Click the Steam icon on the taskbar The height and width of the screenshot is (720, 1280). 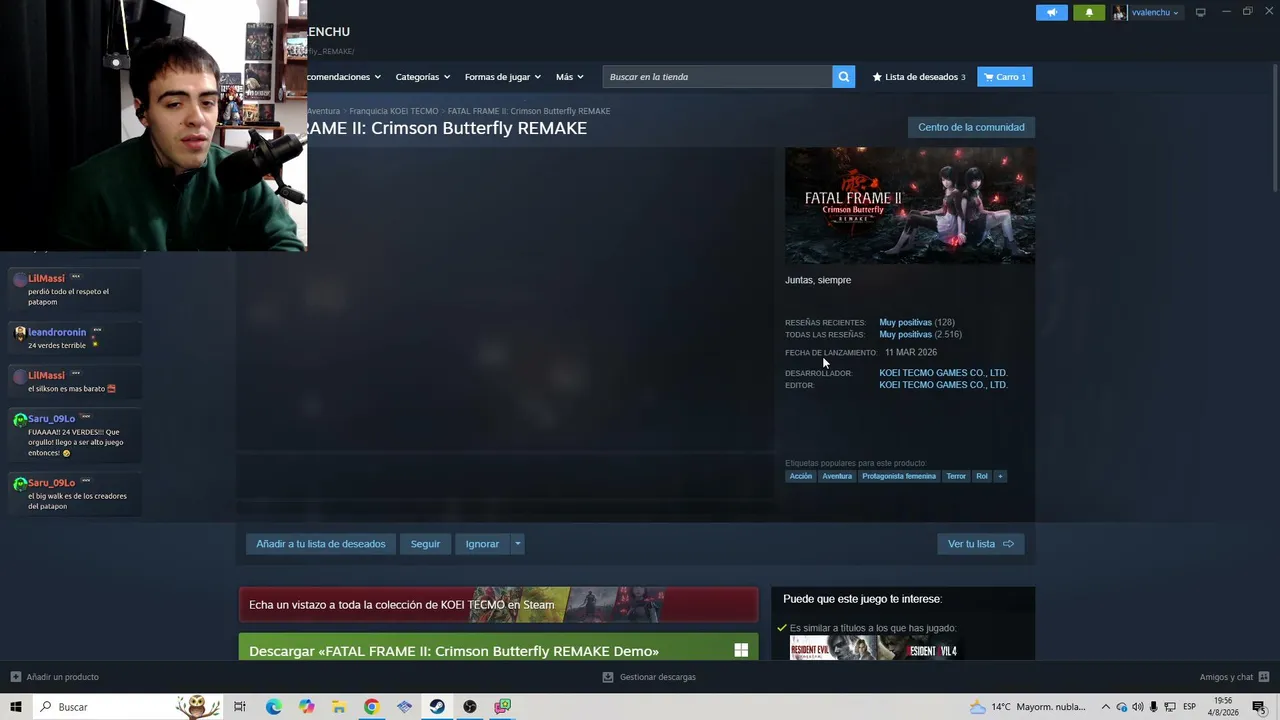pos(437,707)
